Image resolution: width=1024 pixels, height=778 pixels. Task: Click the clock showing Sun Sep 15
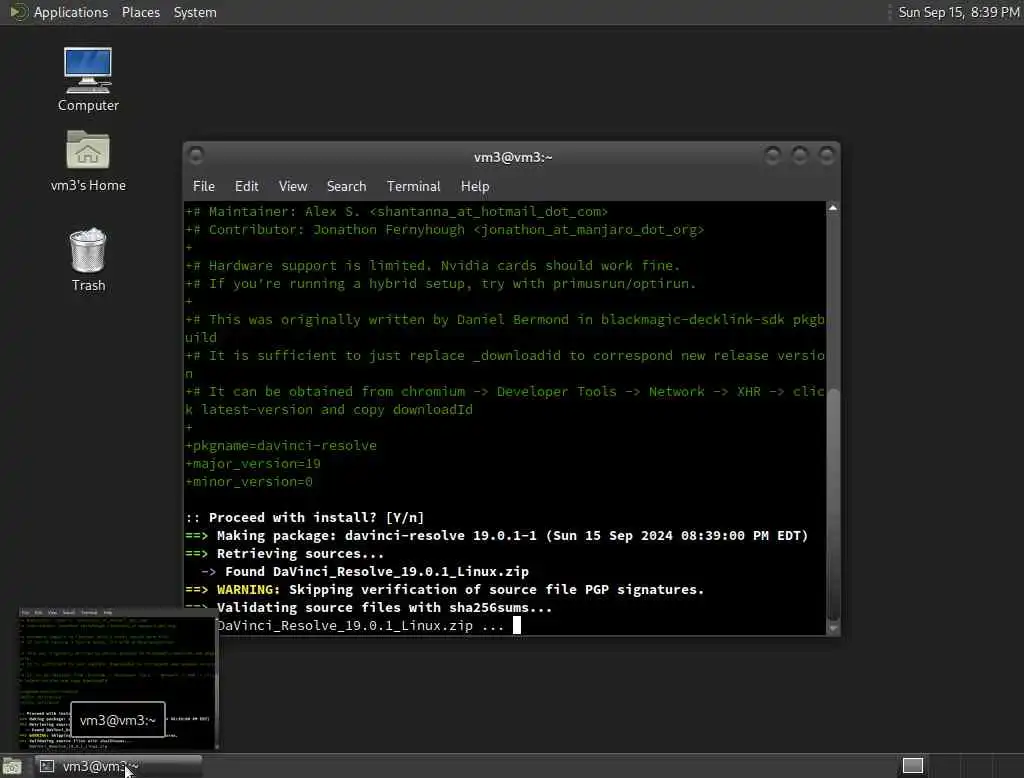959,12
